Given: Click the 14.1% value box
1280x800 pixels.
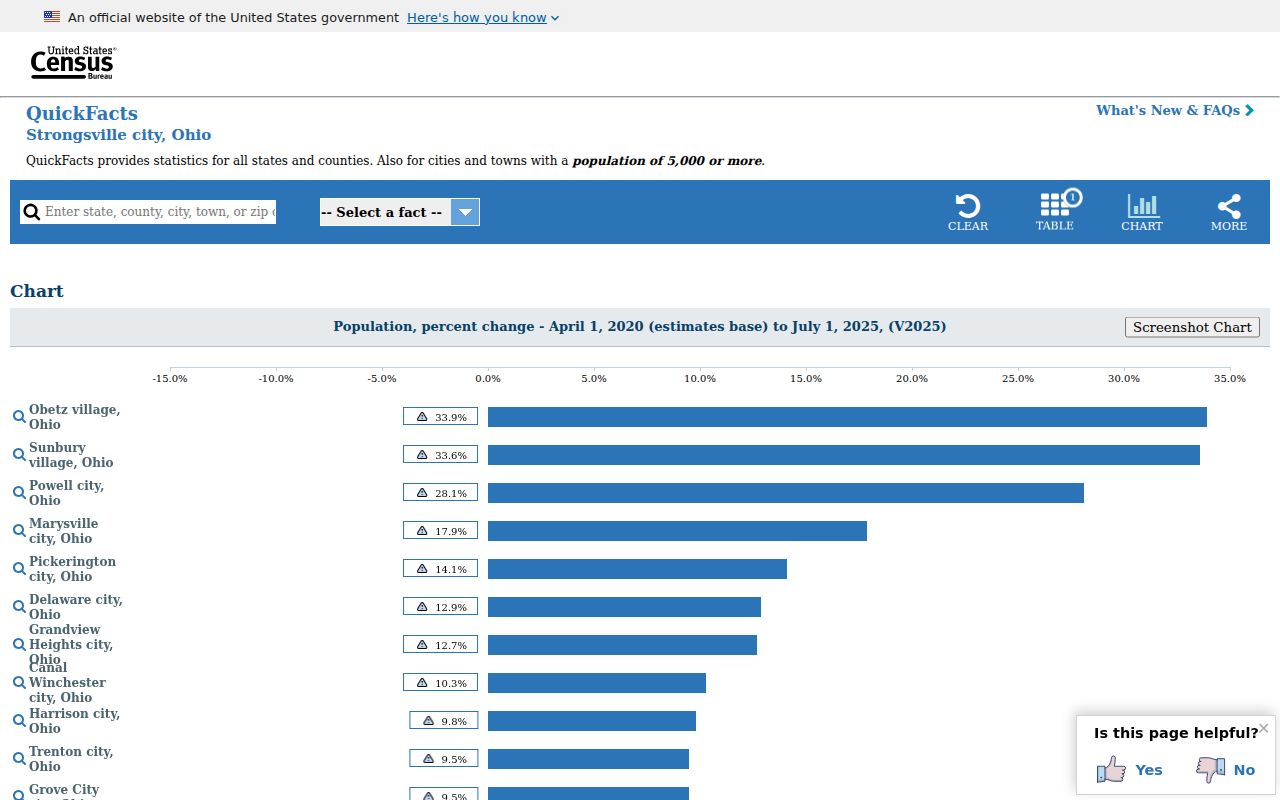Looking at the screenshot, I should tap(441, 569).
